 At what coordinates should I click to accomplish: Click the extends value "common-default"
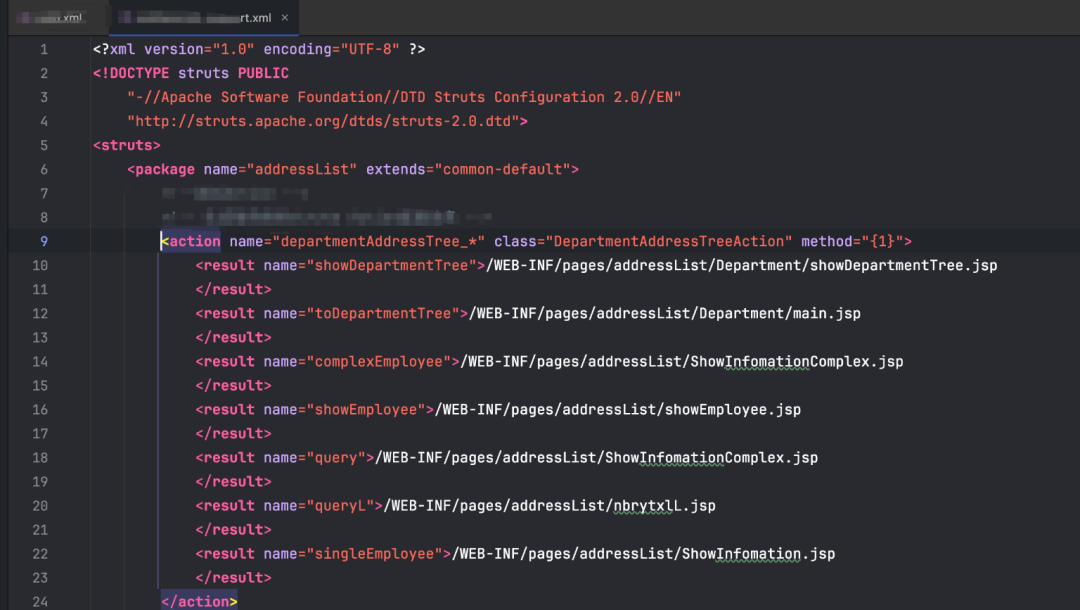point(502,170)
